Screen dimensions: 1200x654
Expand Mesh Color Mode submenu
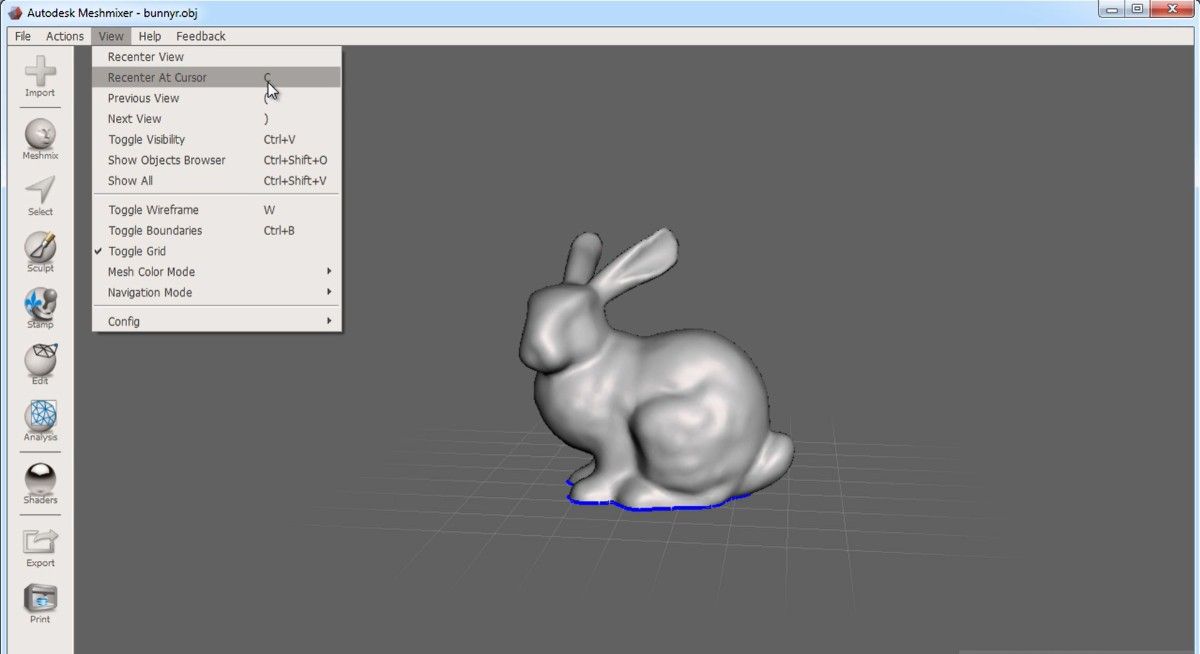217,272
